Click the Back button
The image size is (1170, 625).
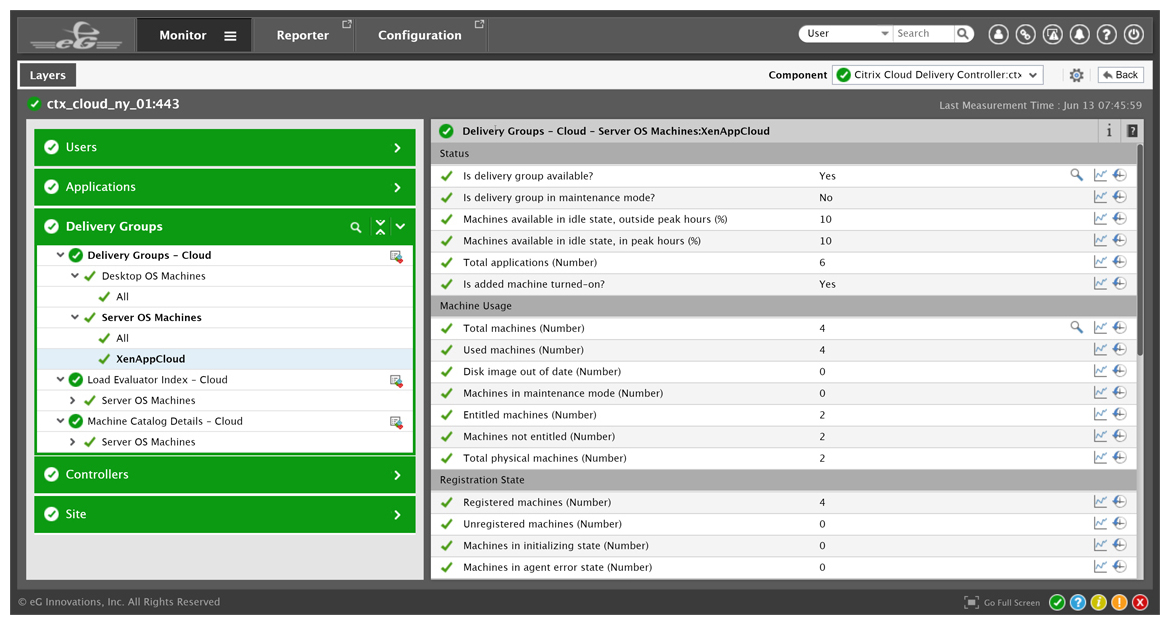click(1120, 75)
